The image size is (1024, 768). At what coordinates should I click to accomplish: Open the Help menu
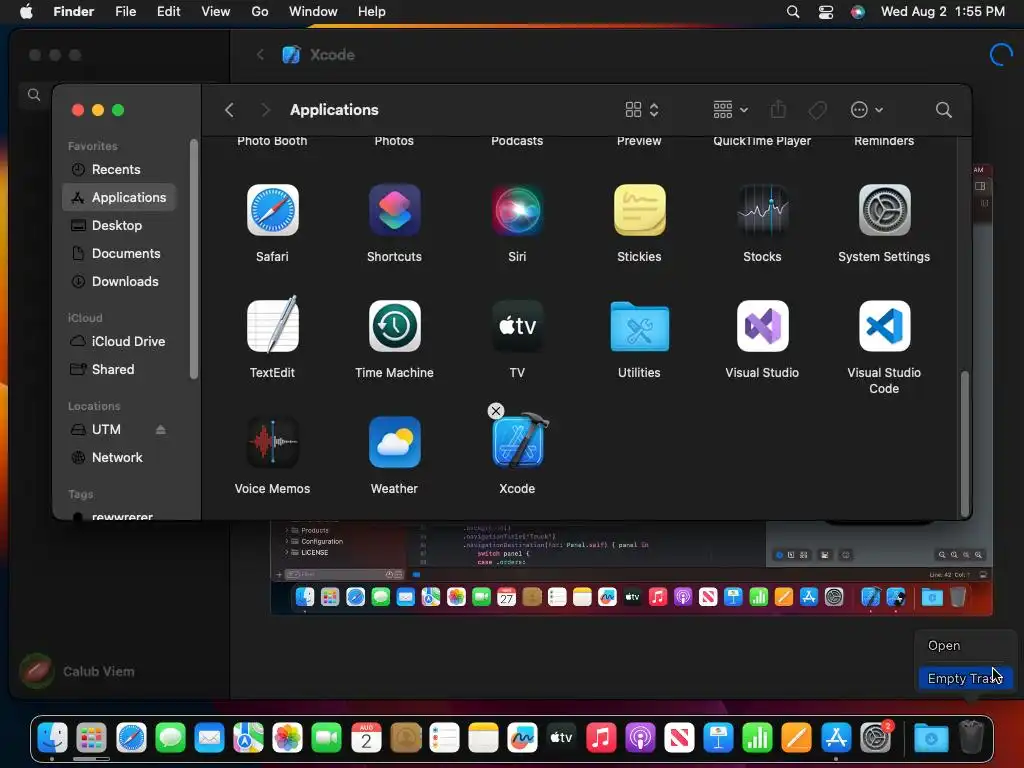[x=372, y=12]
